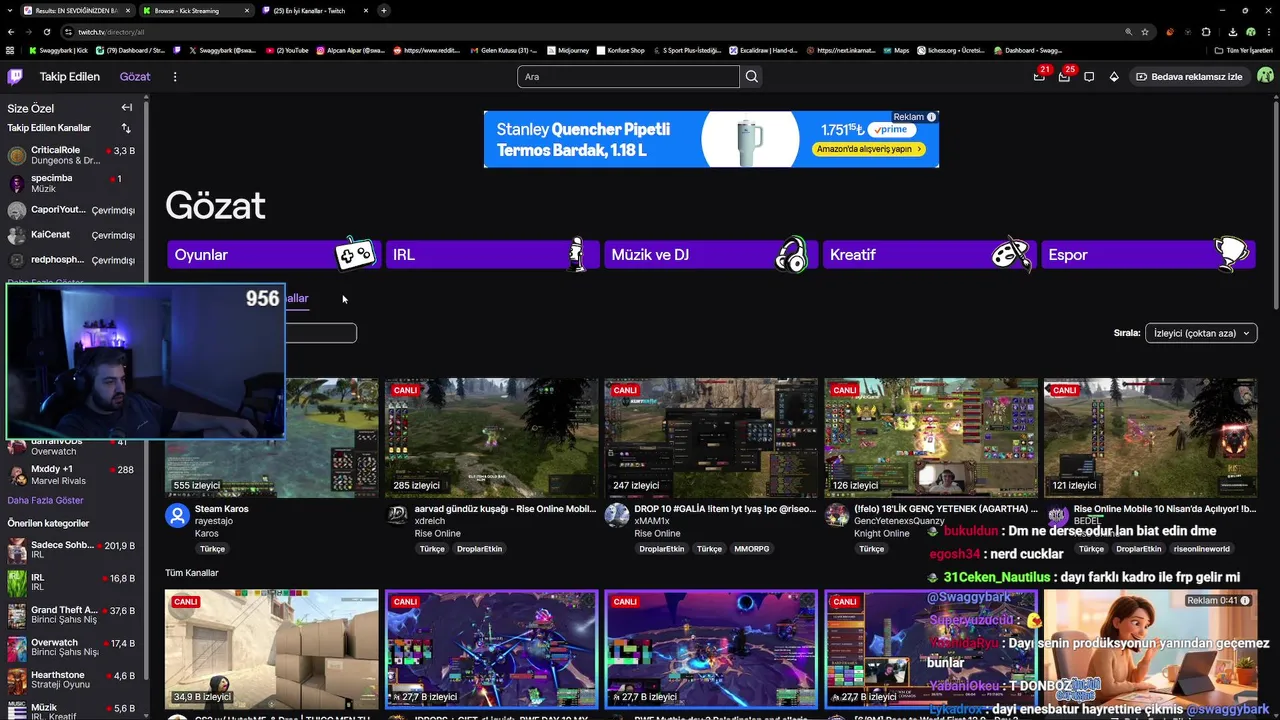Image resolution: width=1280 pixels, height=720 pixels.
Task: Click the ad info icon next to Reklam
Action: click(x=931, y=117)
